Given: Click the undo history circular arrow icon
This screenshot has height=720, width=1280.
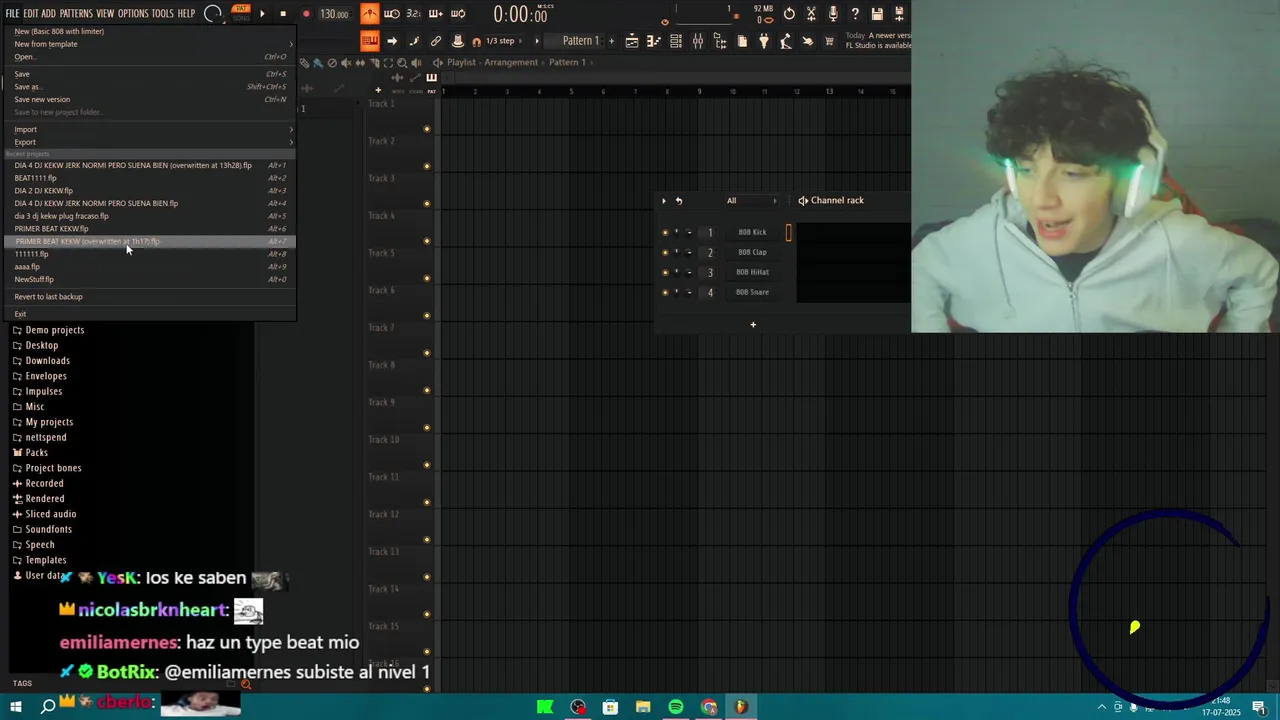Looking at the screenshot, I should click(789, 14).
